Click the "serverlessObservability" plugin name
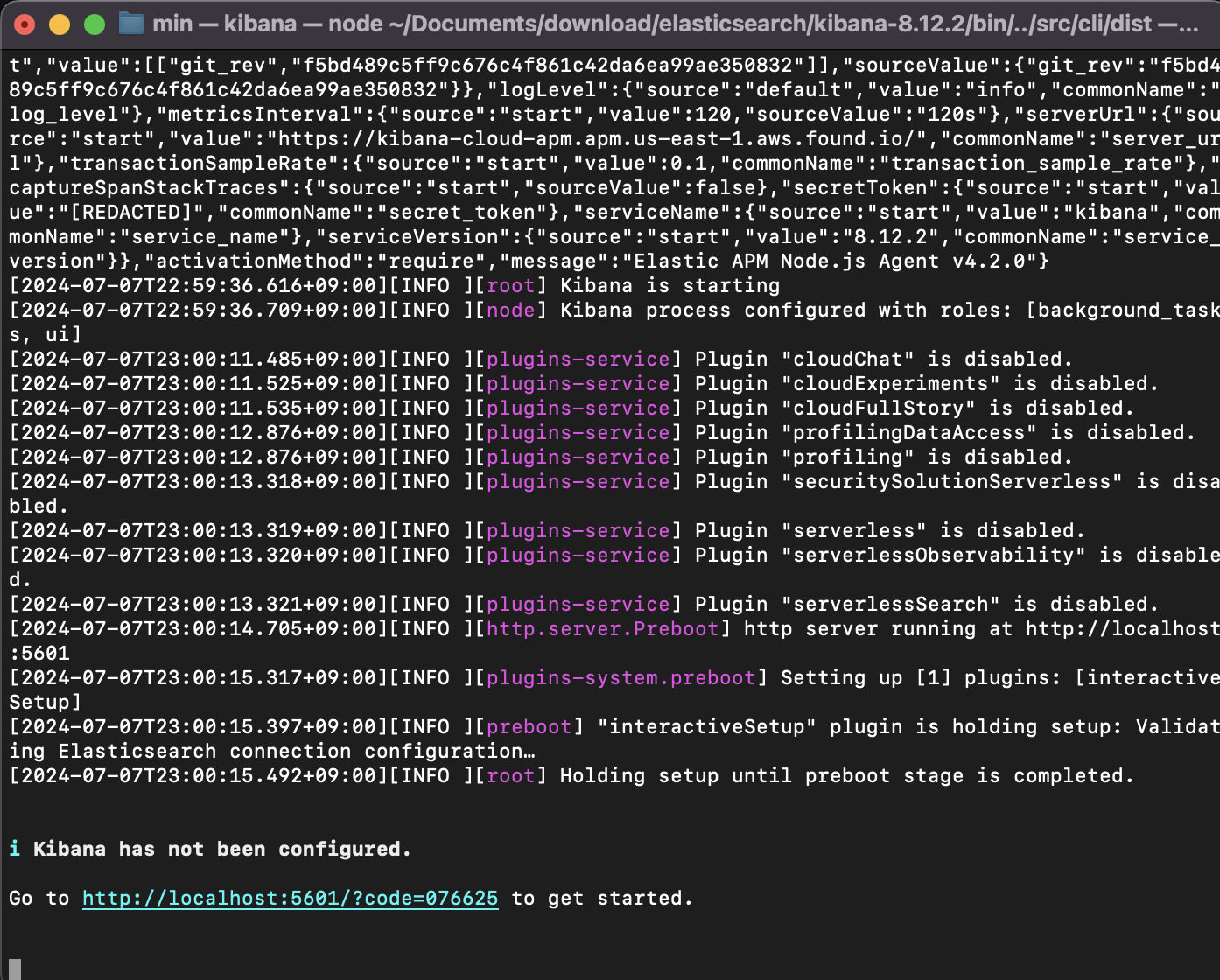The image size is (1220, 980). pyautogui.click(x=933, y=556)
